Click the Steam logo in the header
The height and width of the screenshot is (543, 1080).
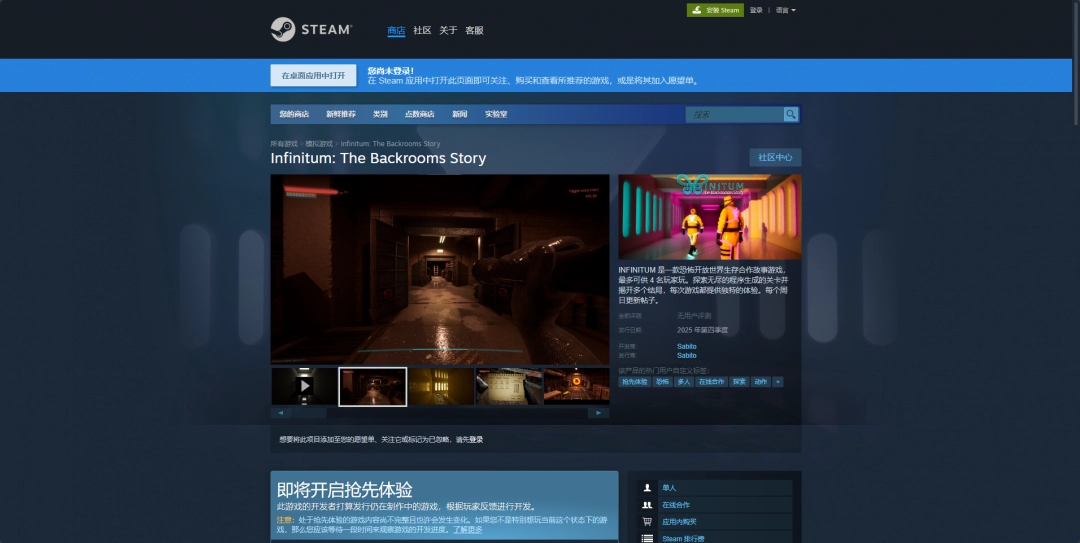(x=310, y=30)
